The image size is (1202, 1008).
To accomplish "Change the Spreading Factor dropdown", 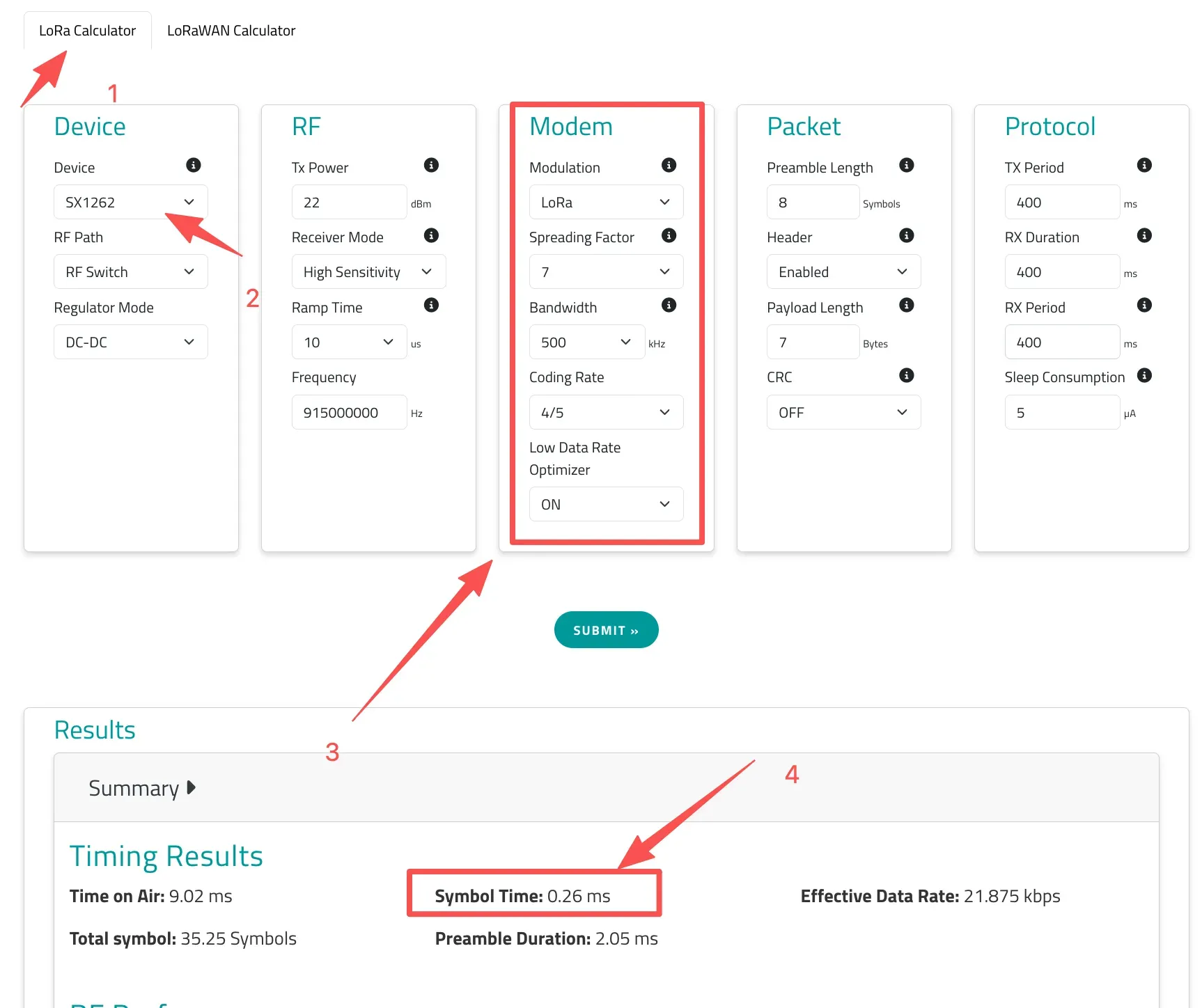I will [x=605, y=271].
